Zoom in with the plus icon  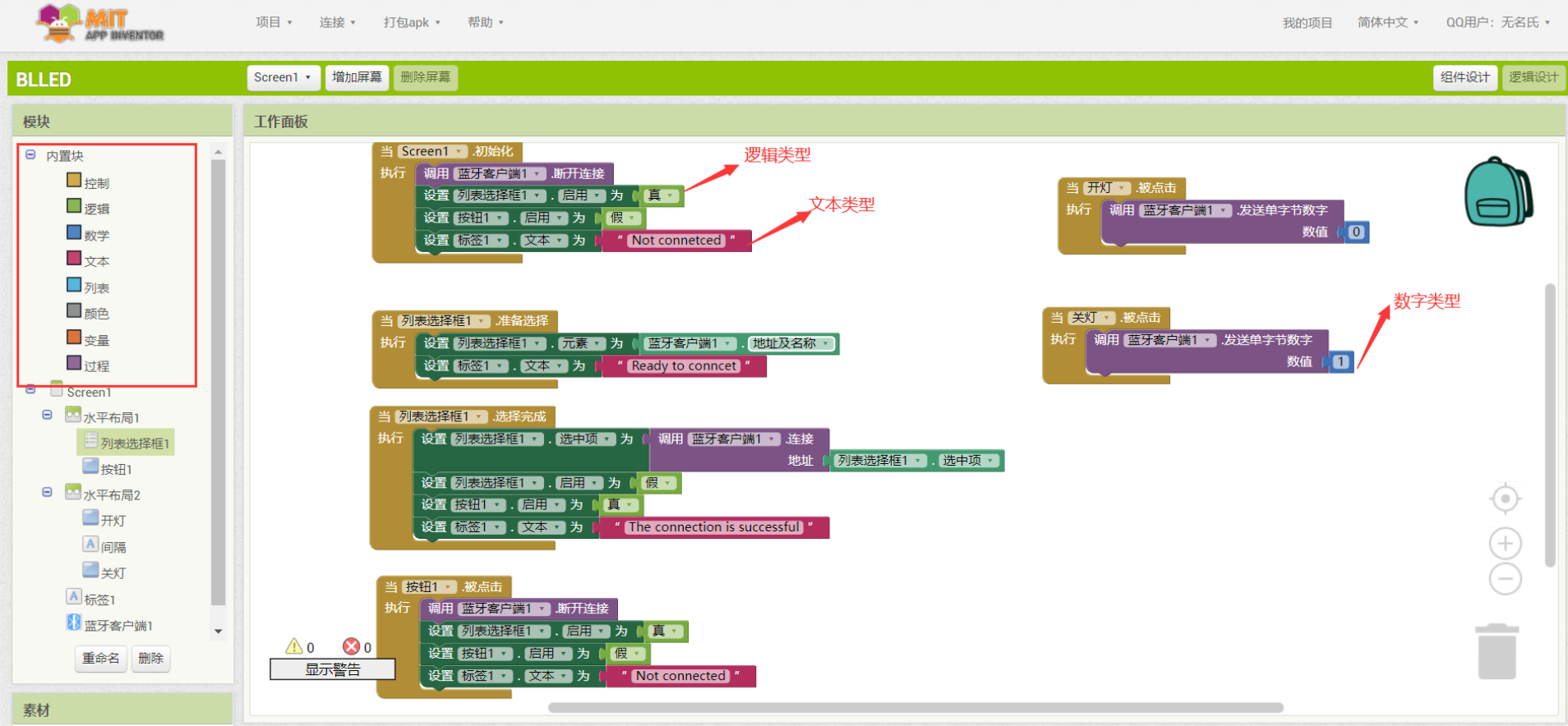1505,543
